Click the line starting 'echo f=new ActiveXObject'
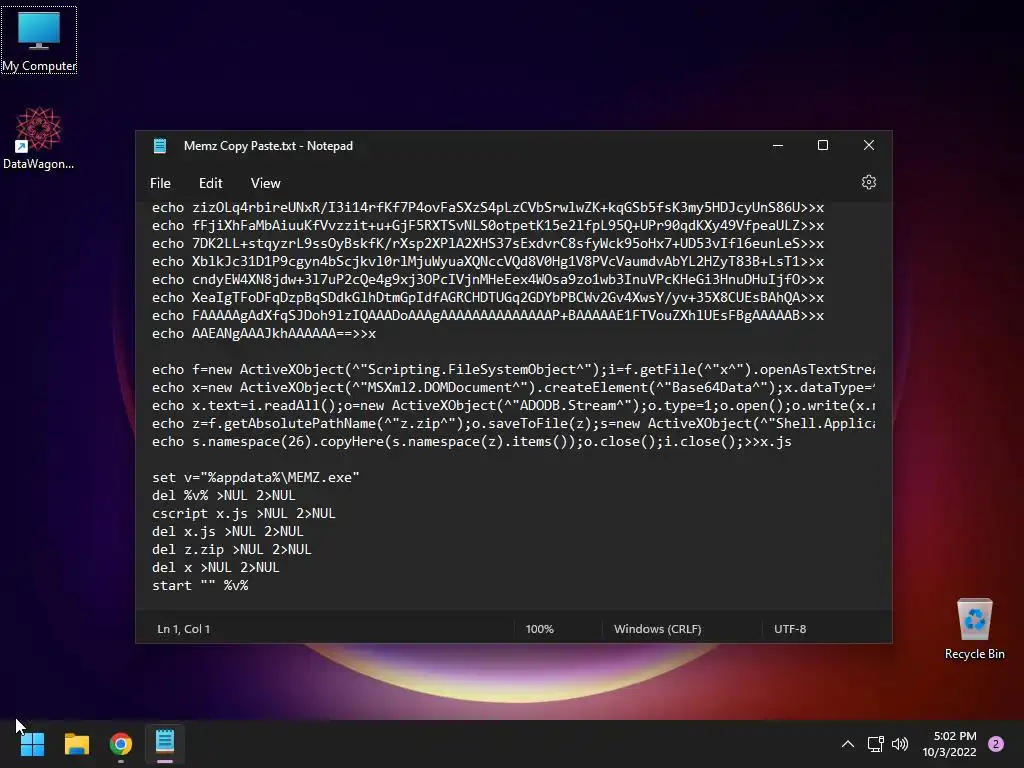Viewport: 1024px width, 768px height. click(x=513, y=370)
